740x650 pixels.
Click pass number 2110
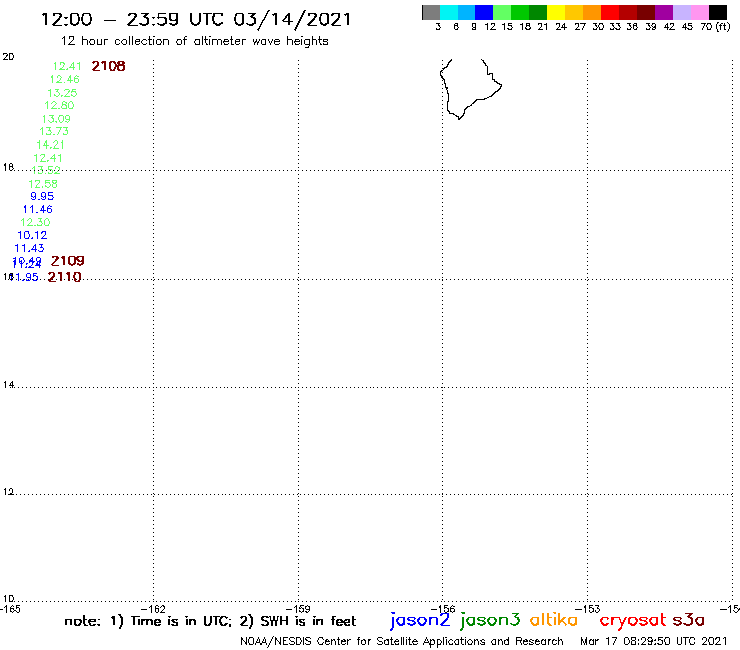[65, 277]
